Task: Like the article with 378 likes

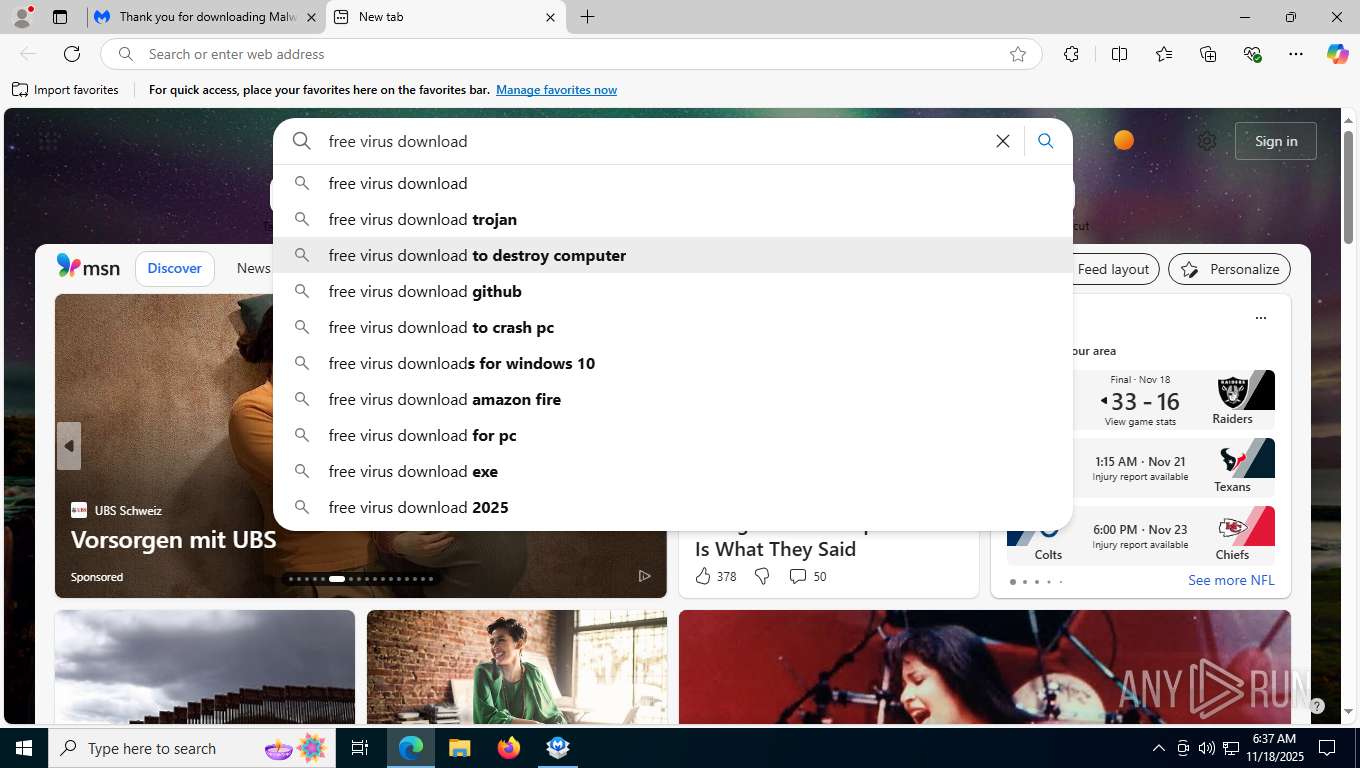Action: click(x=716, y=576)
